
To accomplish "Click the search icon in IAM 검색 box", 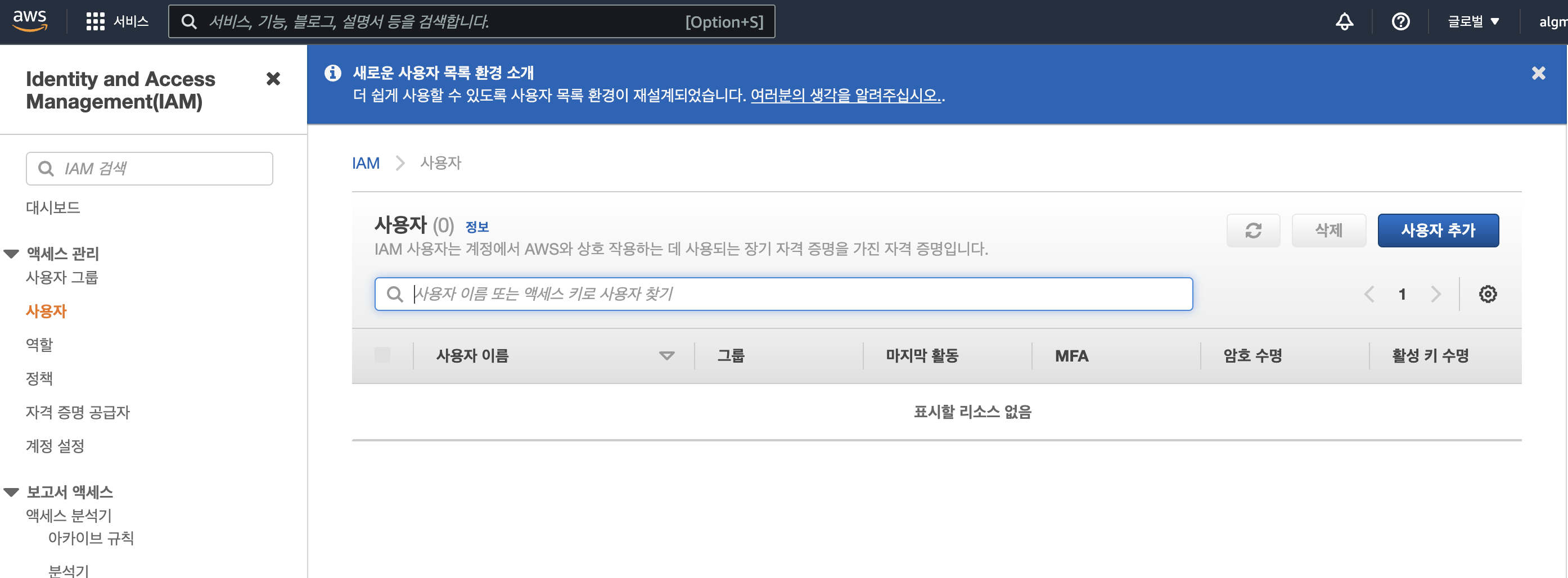I will tap(46, 169).
